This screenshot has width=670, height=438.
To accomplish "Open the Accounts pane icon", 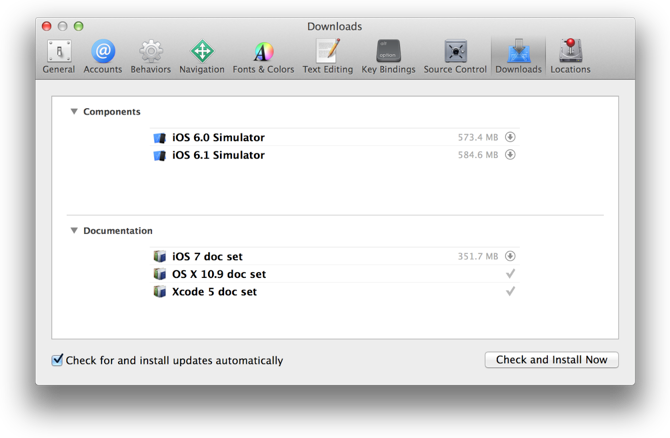I will tap(103, 52).
